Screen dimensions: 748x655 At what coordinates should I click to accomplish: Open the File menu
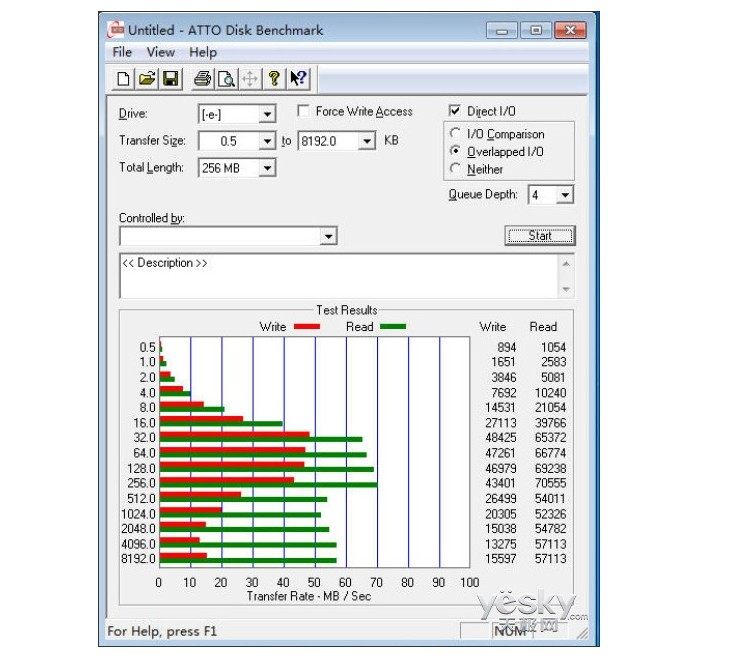(x=122, y=52)
